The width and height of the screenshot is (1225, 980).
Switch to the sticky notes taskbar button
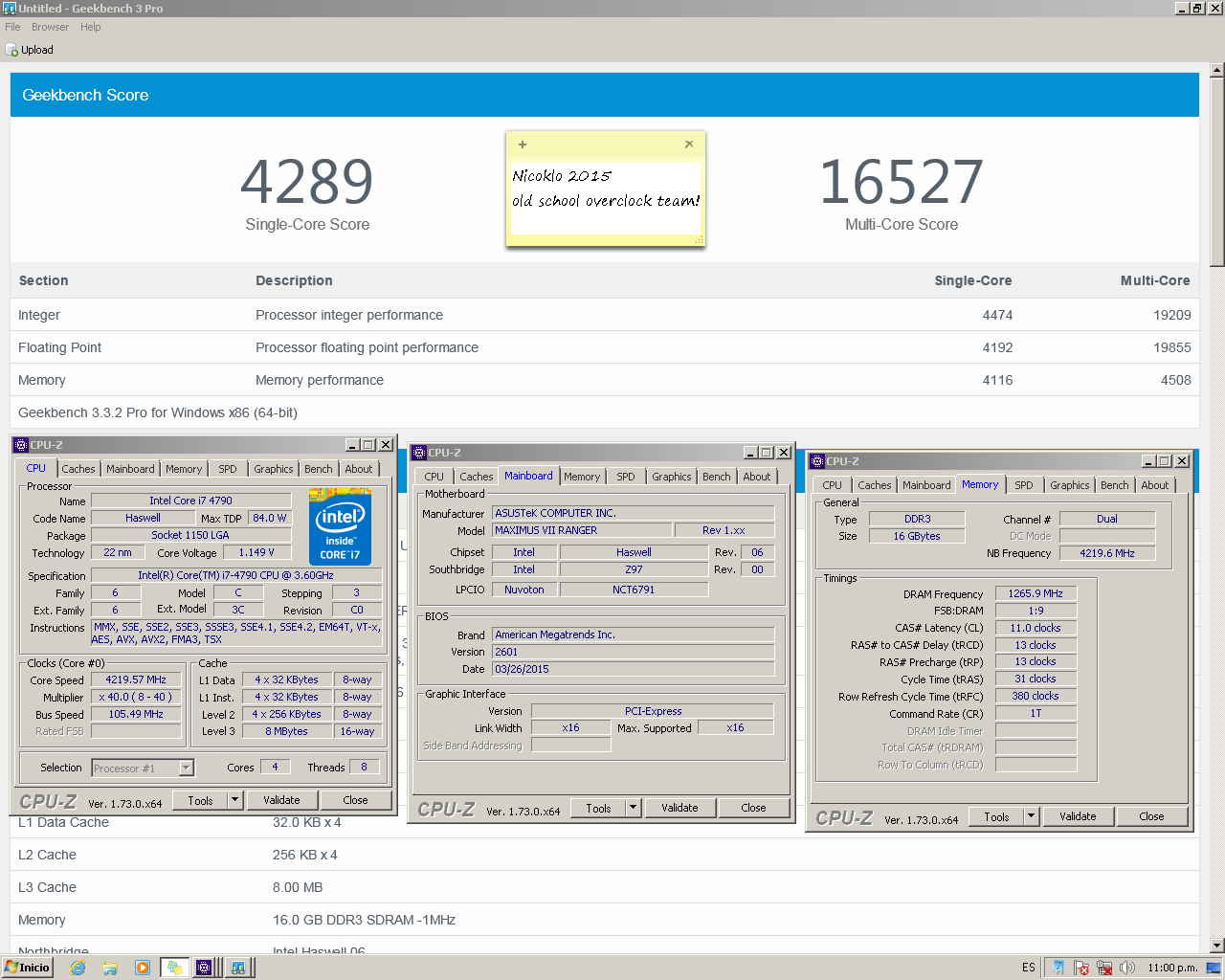174,968
